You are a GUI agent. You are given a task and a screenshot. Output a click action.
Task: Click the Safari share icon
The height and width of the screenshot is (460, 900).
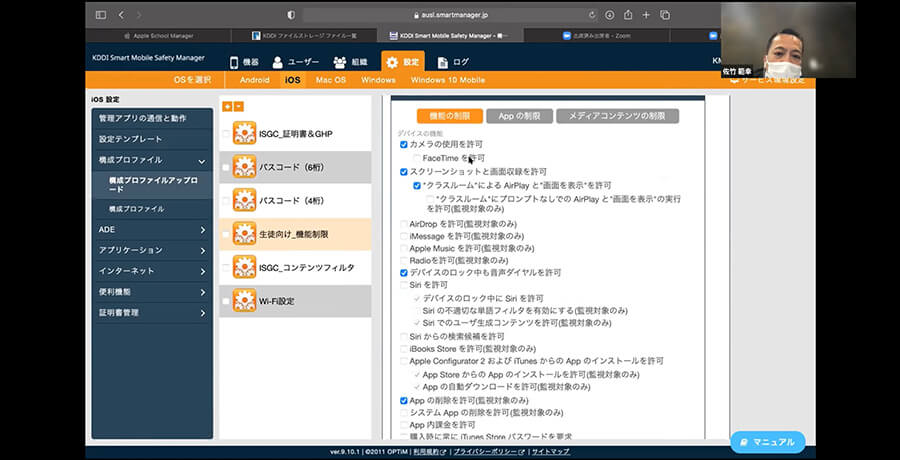[x=627, y=15]
